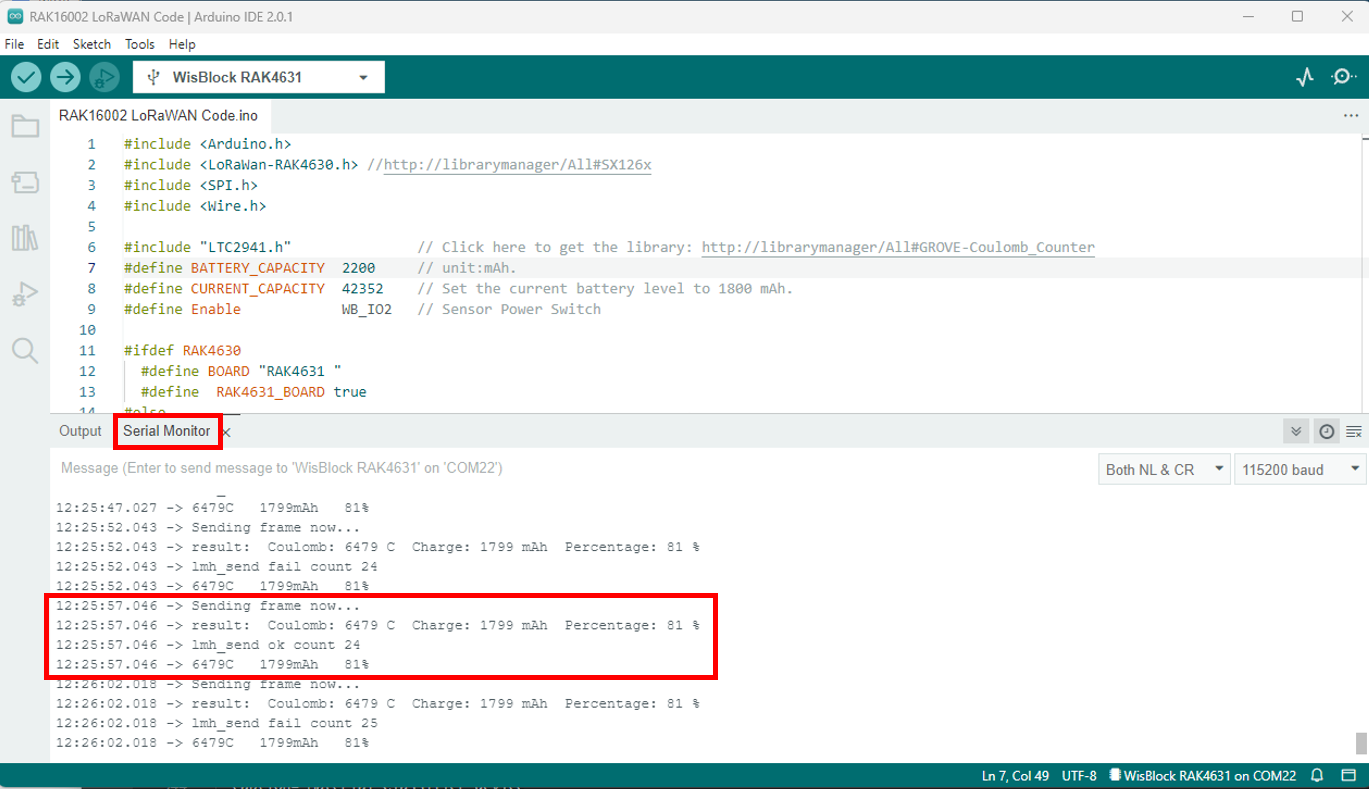Image resolution: width=1369 pixels, height=789 pixels.
Task: Open the Debug sidebar icon
Action: (25, 294)
